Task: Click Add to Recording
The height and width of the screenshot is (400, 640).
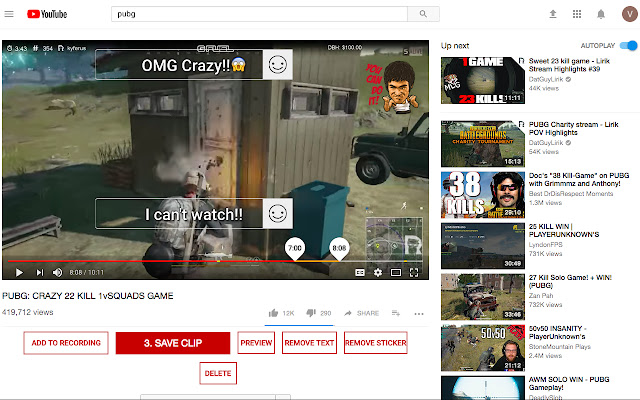Action: click(66, 343)
